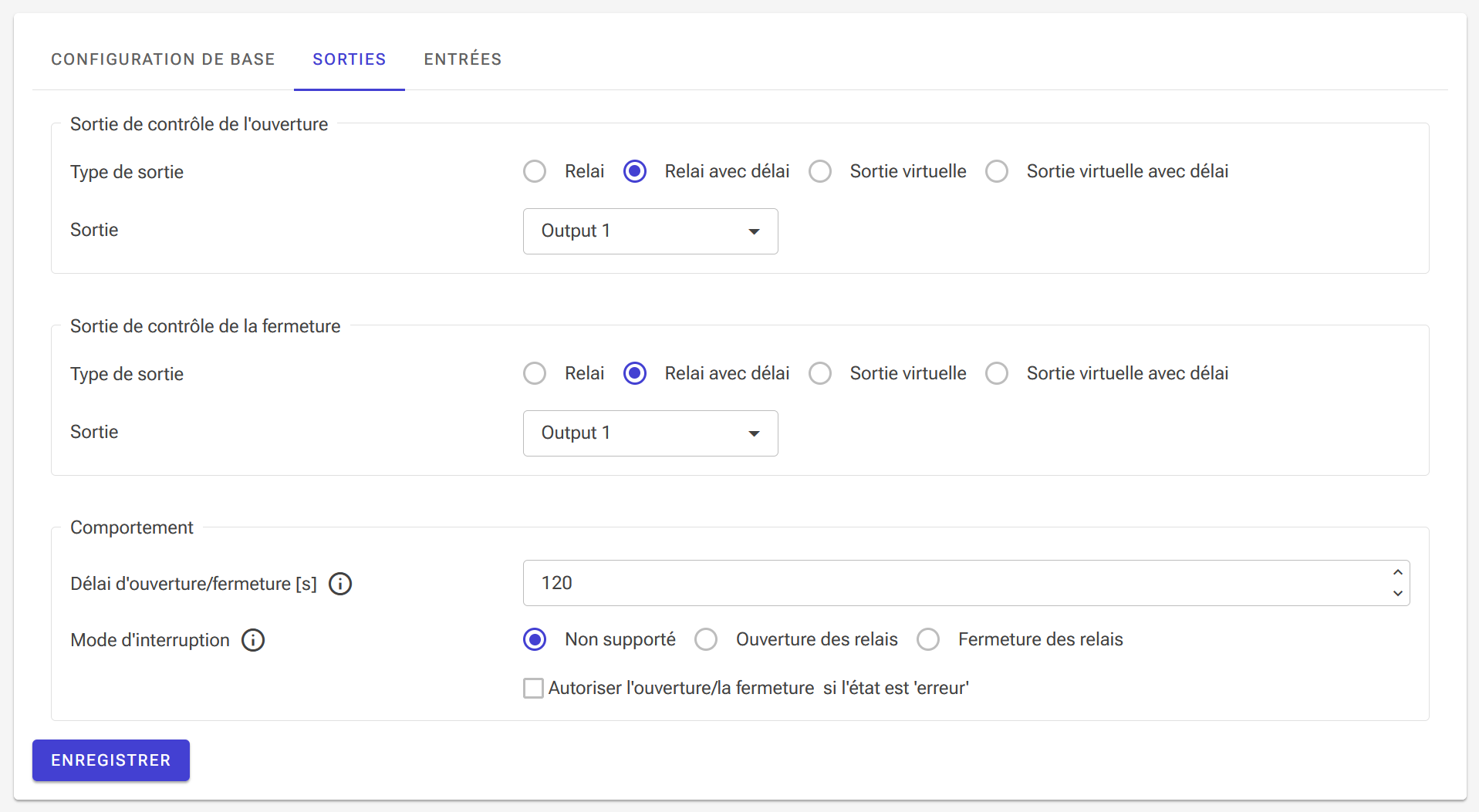This screenshot has width=1479, height=812.
Task: Open the closing control Sortie dropdown
Action: tap(650, 433)
